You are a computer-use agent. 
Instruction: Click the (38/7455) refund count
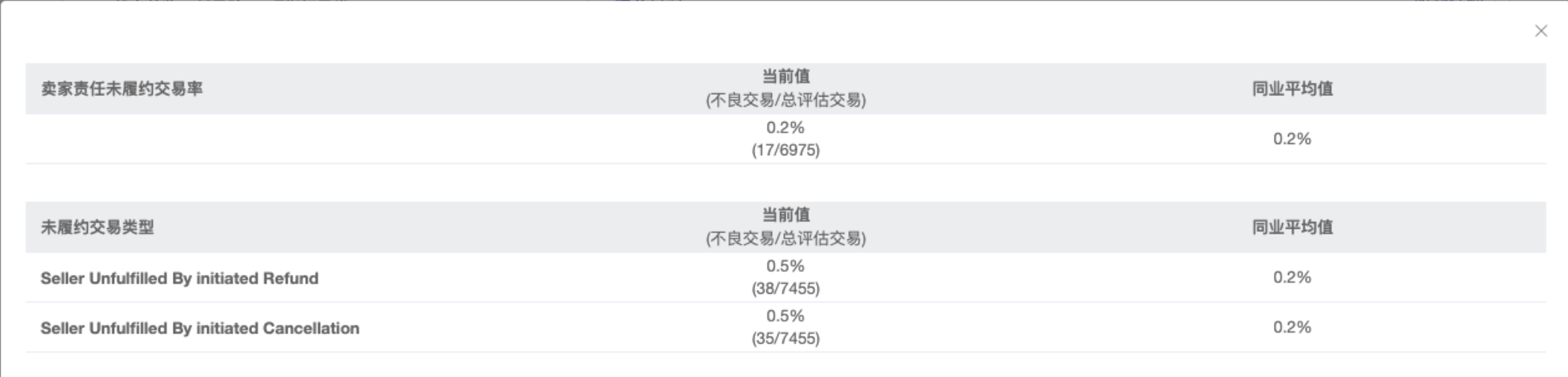[786, 288]
